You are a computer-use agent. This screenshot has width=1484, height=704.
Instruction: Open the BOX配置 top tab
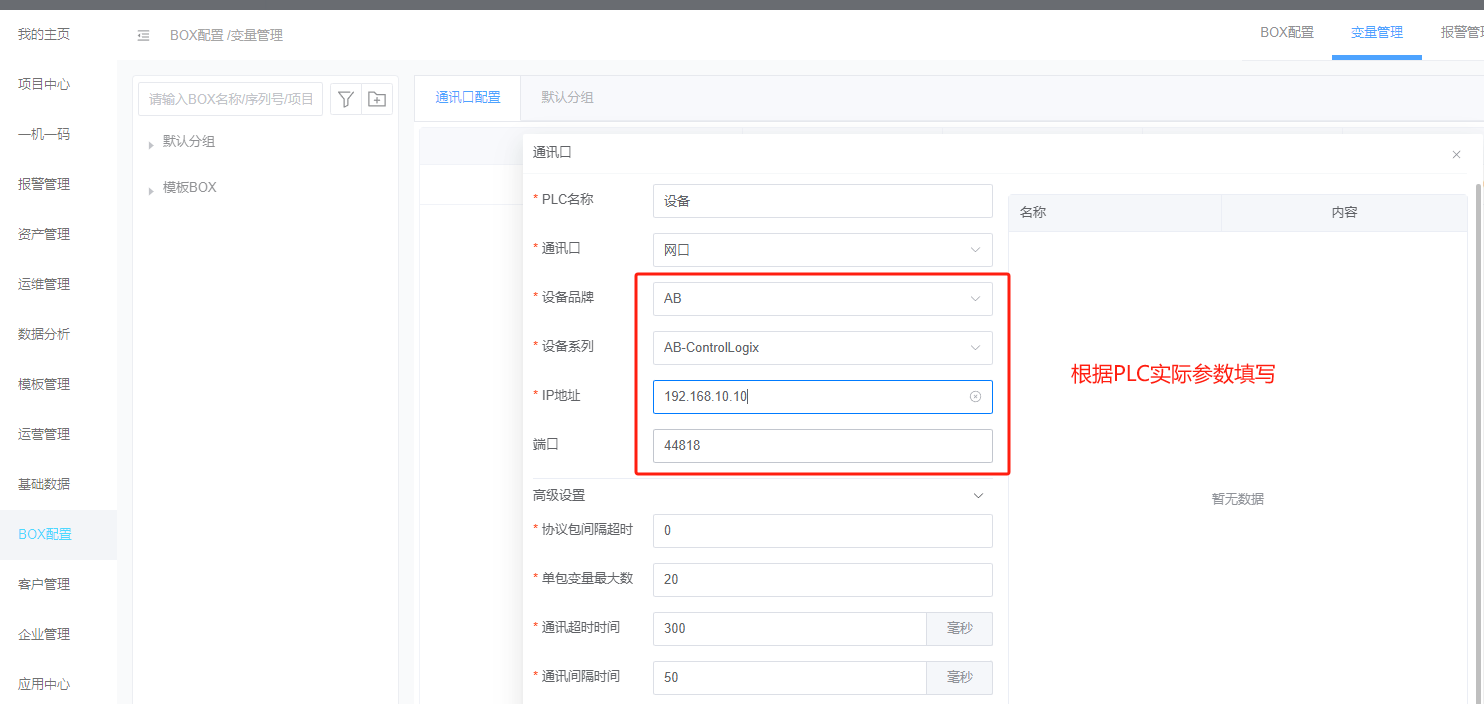(x=1287, y=32)
